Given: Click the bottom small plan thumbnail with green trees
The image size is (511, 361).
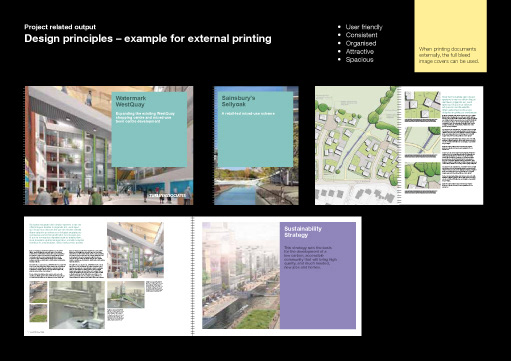Looking at the screenshot, I should pos(422,176).
